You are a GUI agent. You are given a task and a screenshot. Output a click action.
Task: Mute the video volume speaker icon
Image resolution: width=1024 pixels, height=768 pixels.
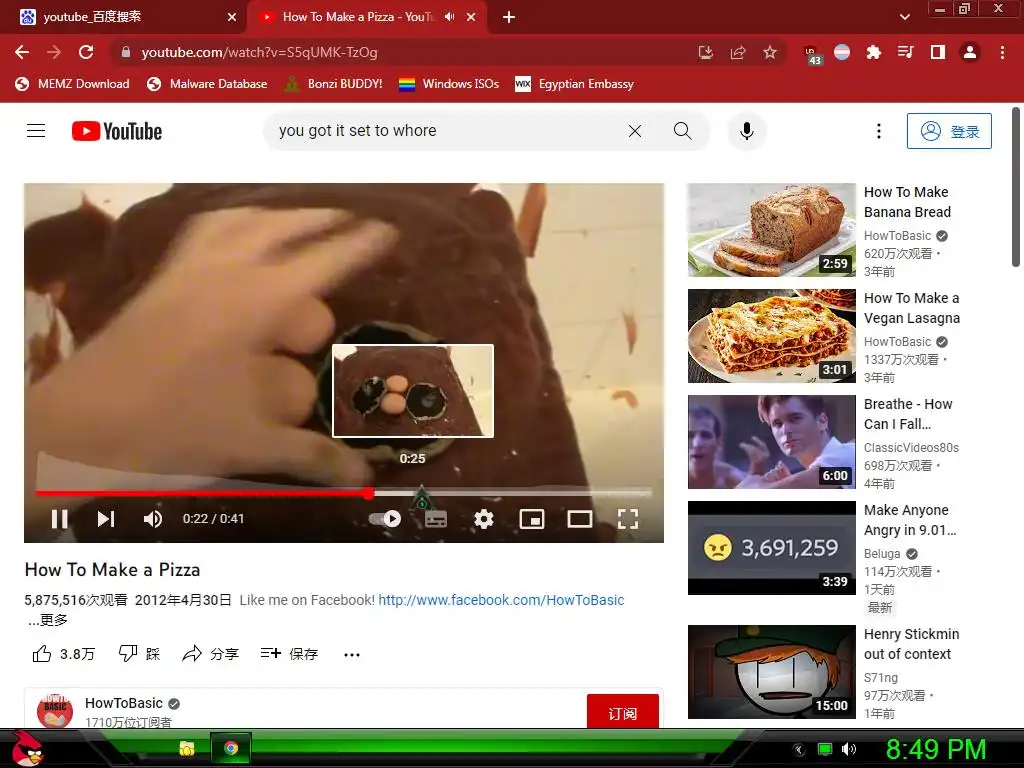tap(153, 519)
